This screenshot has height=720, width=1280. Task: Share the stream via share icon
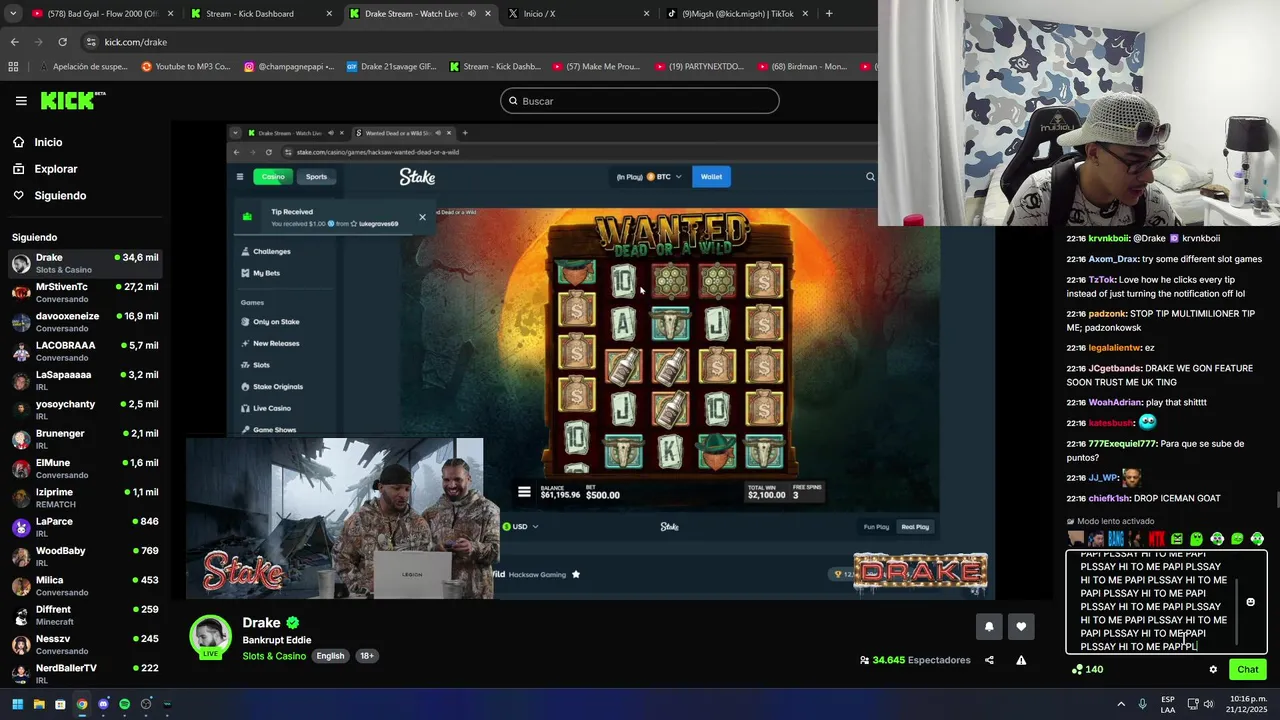pos(989,660)
